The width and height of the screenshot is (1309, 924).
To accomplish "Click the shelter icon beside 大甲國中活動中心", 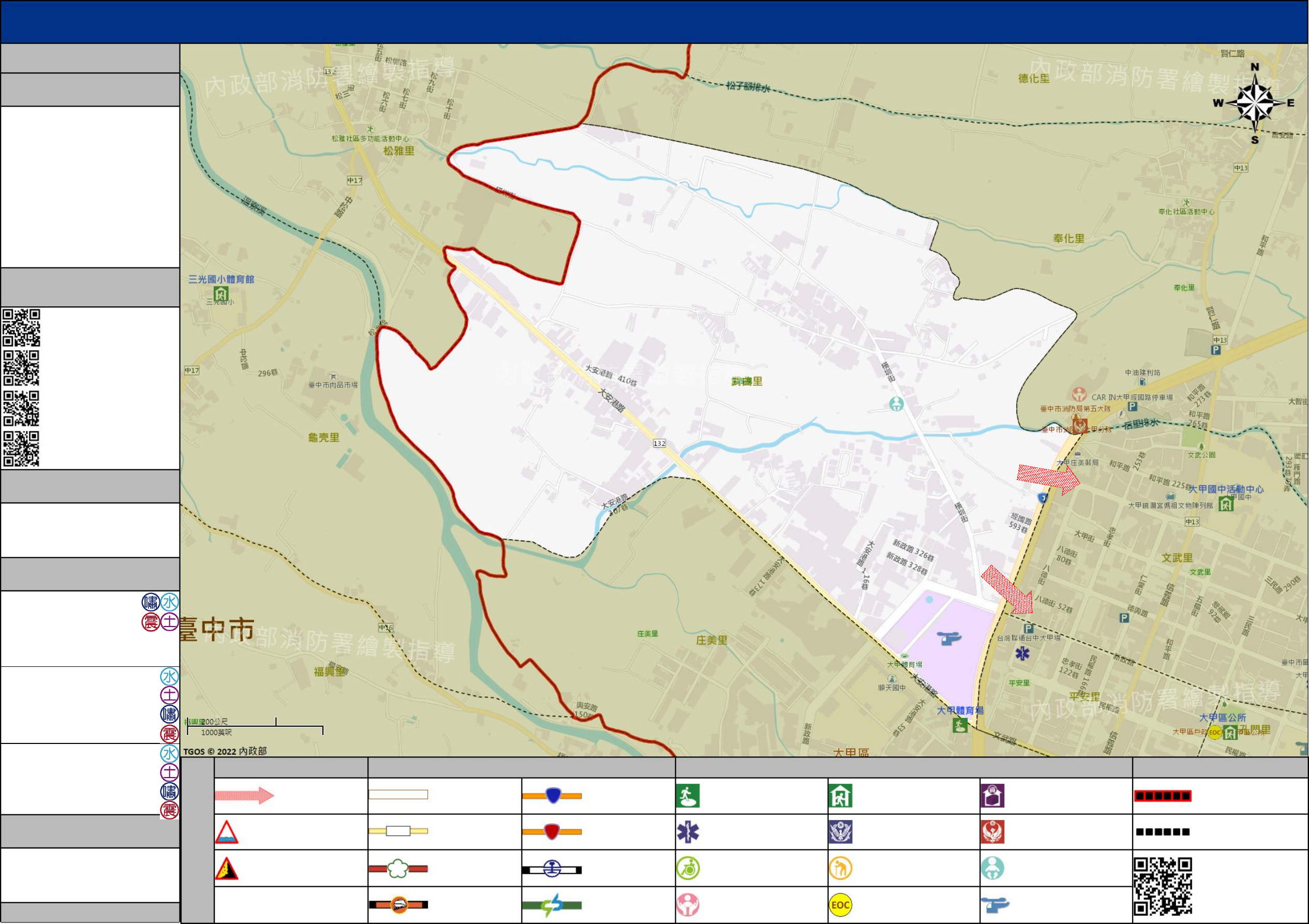I will pos(1226,504).
